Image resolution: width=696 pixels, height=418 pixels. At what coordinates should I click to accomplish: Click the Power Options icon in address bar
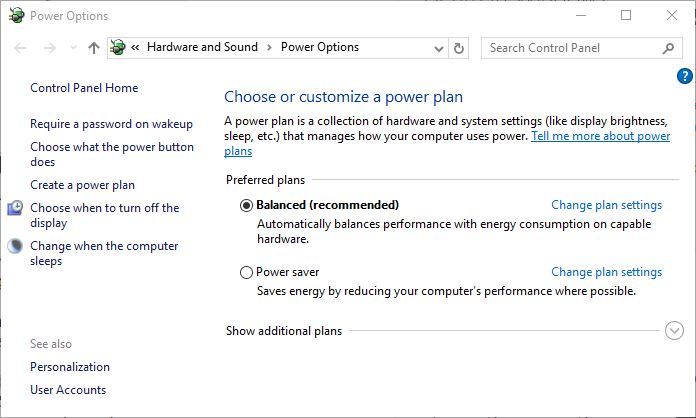(x=119, y=48)
